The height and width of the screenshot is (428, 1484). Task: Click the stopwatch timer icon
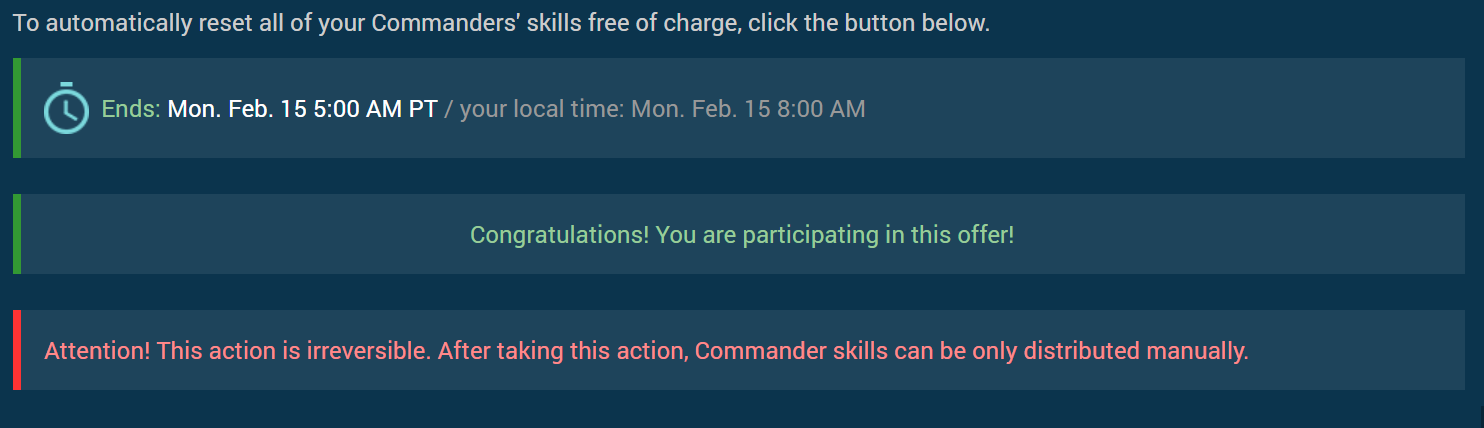coord(66,107)
